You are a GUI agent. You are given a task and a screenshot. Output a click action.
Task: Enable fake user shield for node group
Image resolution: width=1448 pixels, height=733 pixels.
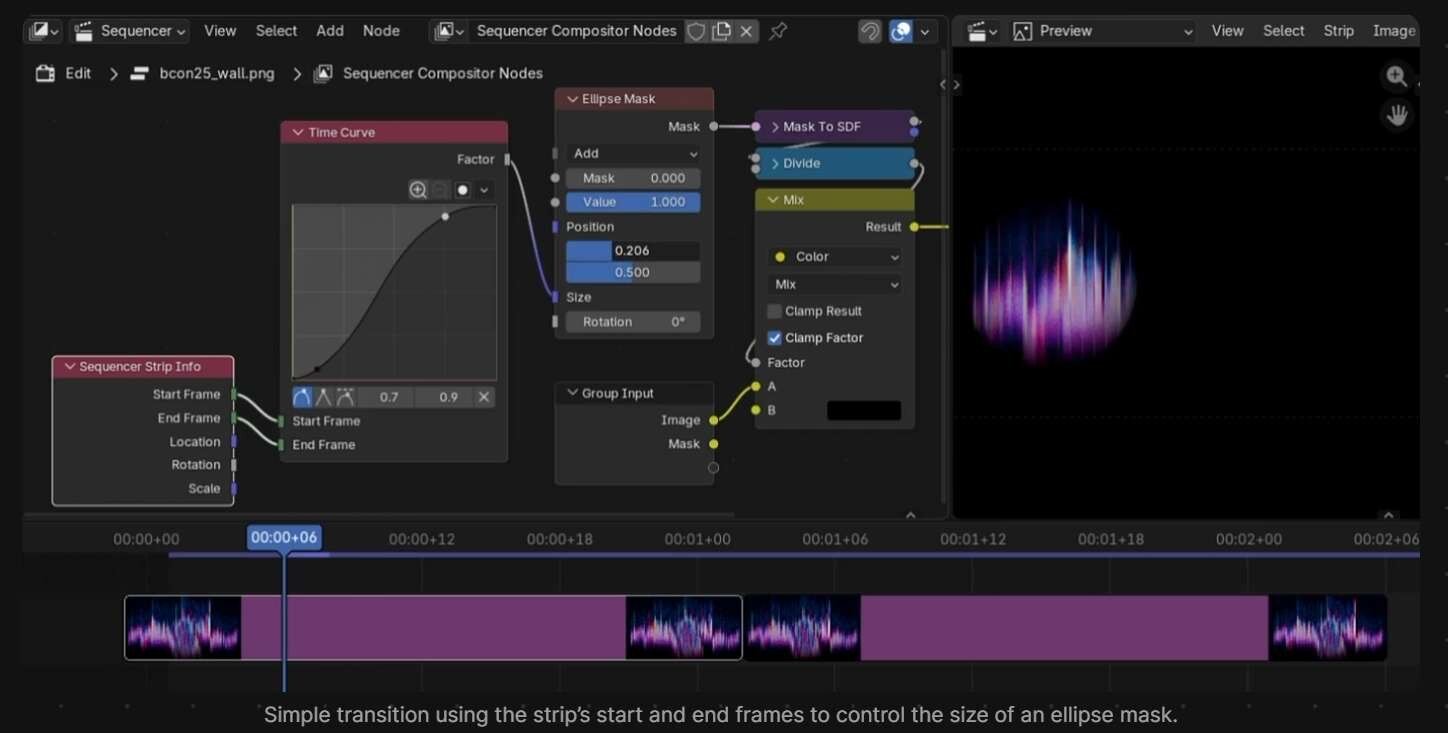point(696,31)
